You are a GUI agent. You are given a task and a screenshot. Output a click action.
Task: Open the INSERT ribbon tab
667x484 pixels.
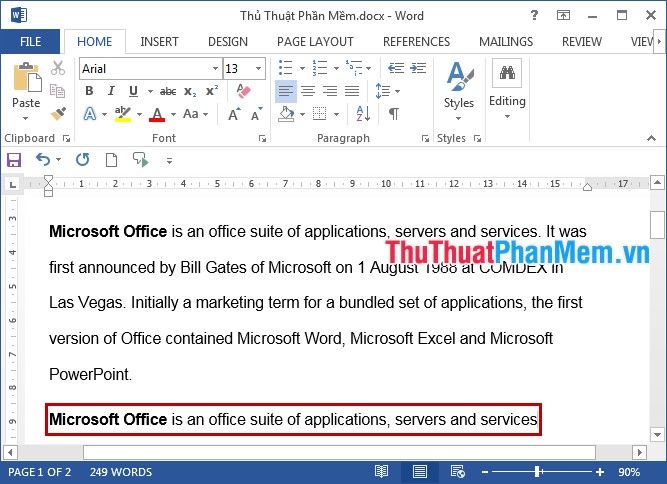160,42
